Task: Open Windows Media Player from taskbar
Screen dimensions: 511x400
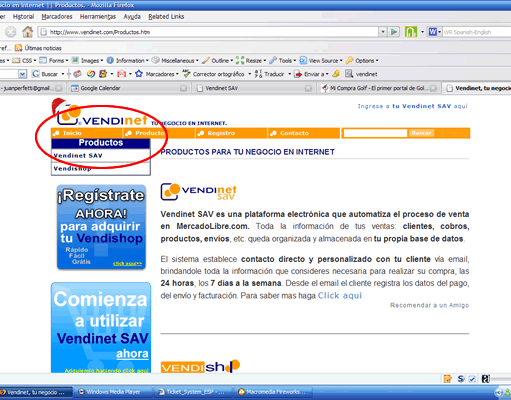Action: pos(113,392)
